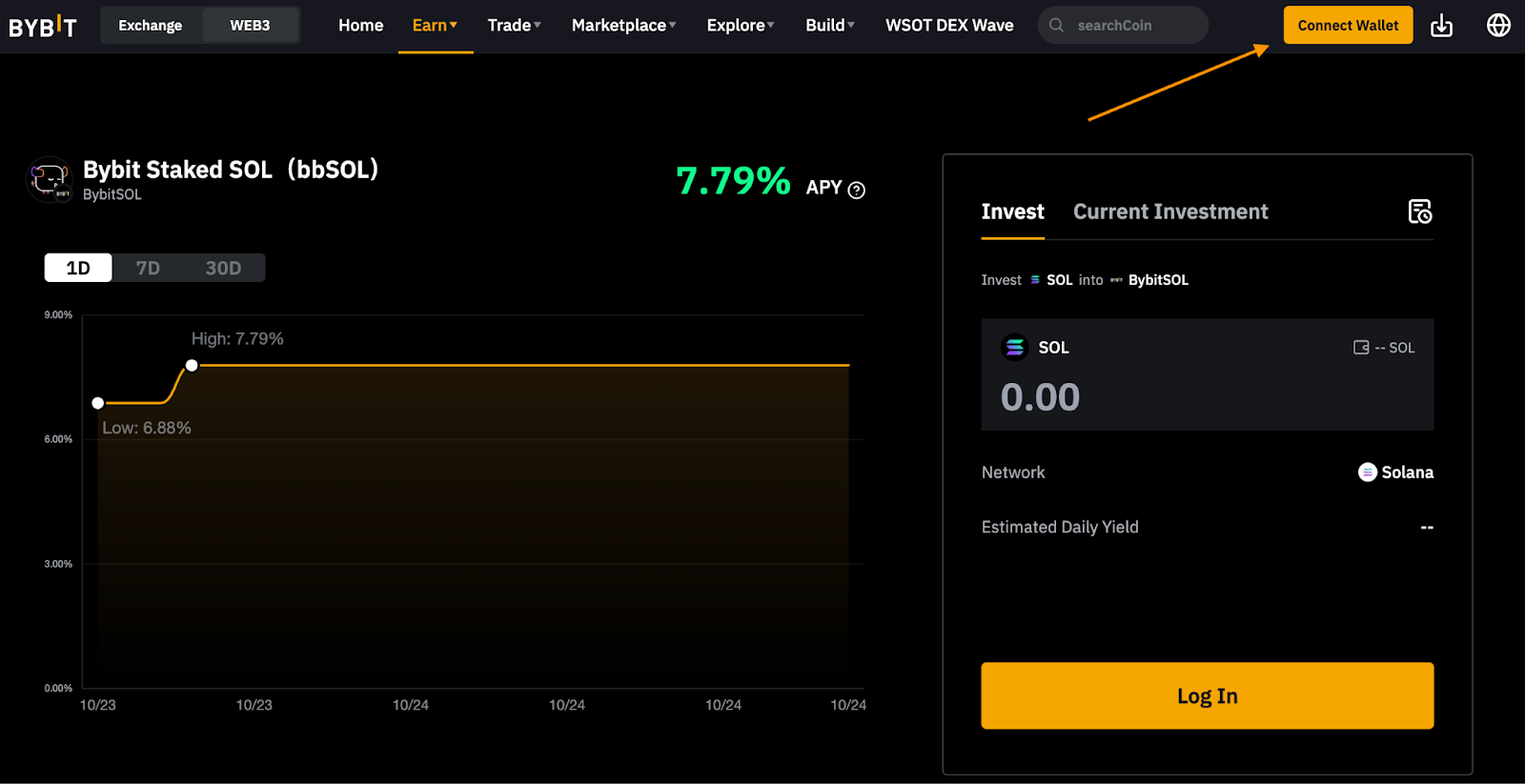Click the APY help question icon
The height and width of the screenshot is (784, 1525).
[856, 190]
